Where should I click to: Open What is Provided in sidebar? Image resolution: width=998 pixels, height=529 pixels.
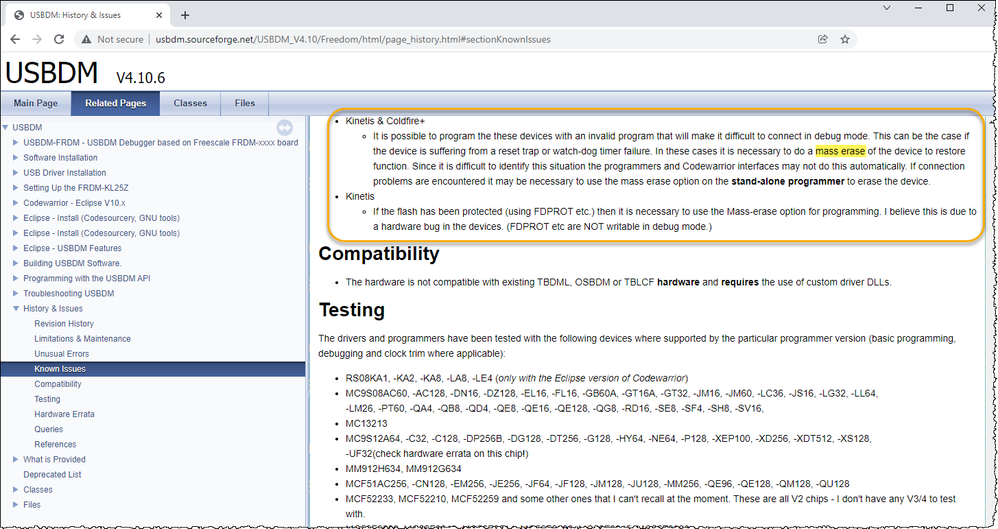pyautogui.click(x=54, y=460)
